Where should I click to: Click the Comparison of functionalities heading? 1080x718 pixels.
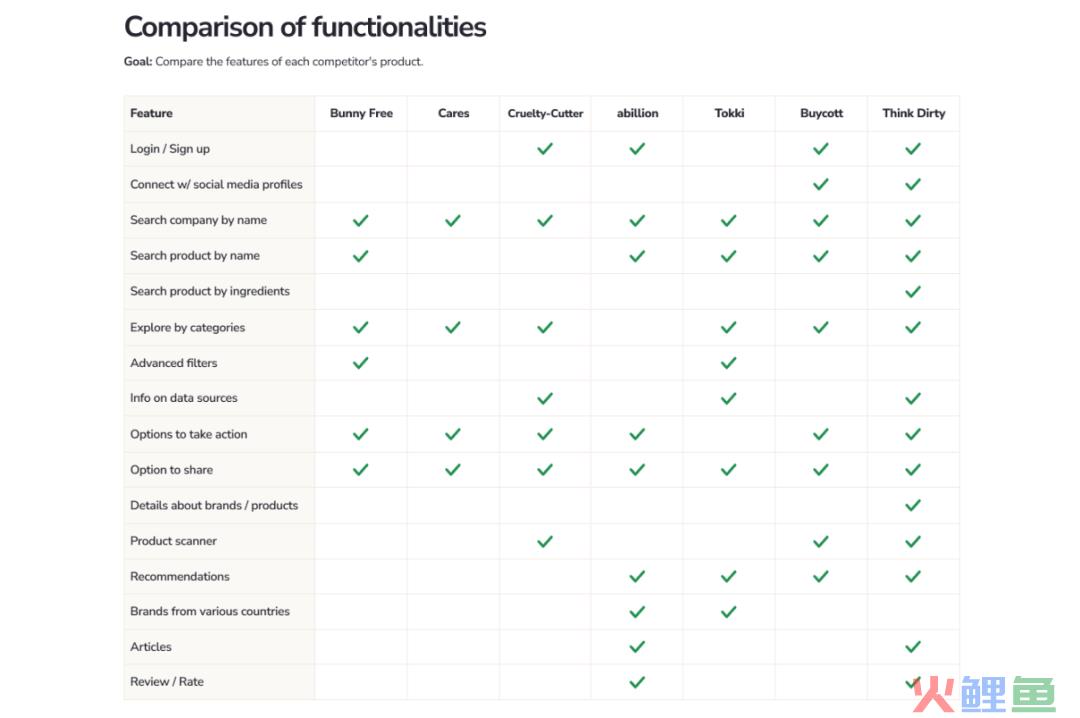point(305,28)
